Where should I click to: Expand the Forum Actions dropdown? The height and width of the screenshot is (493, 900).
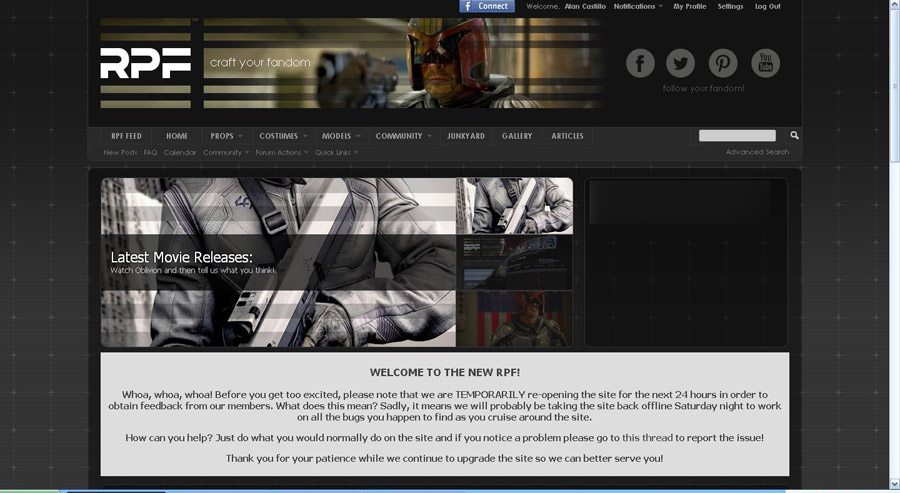pyautogui.click(x=282, y=153)
